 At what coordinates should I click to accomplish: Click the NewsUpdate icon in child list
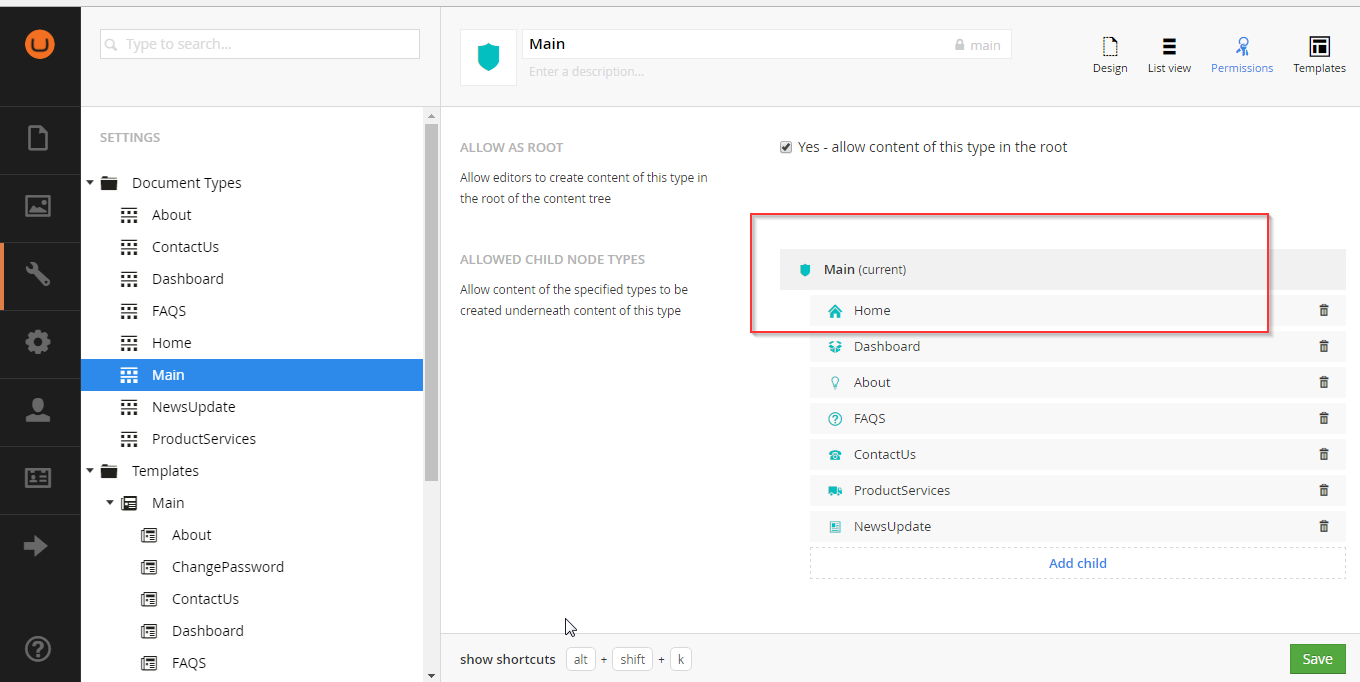point(835,527)
